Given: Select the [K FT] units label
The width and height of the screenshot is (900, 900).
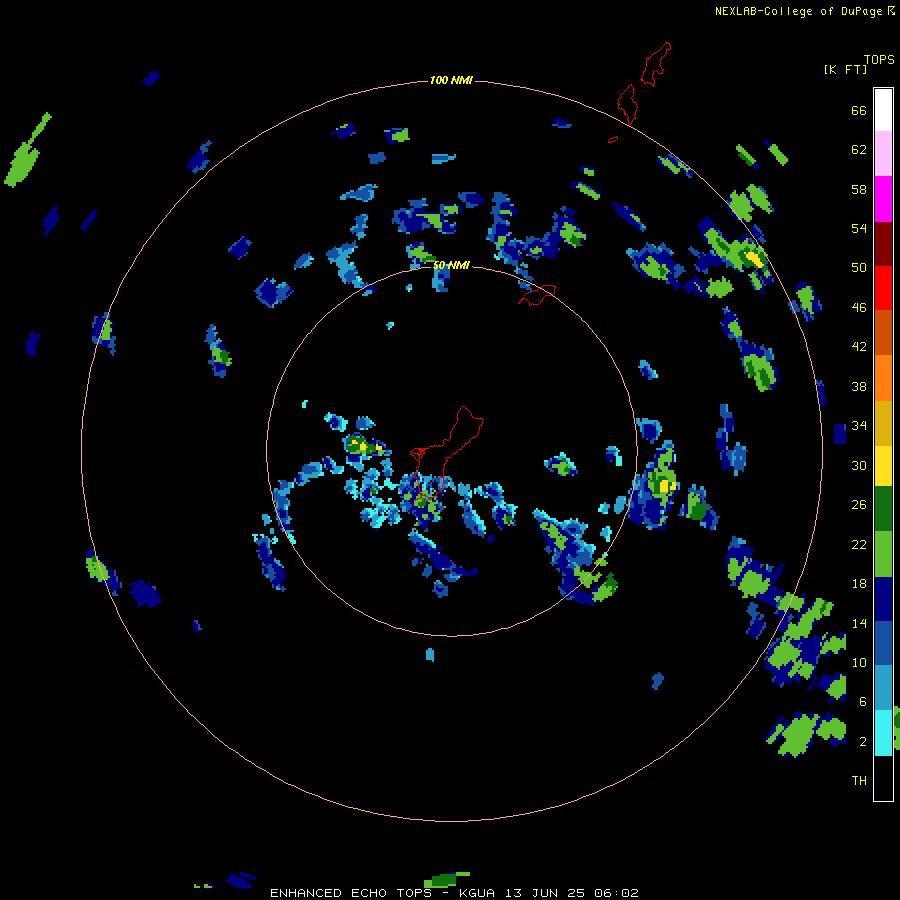Looking at the screenshot, I should click(x=845, y=69).
